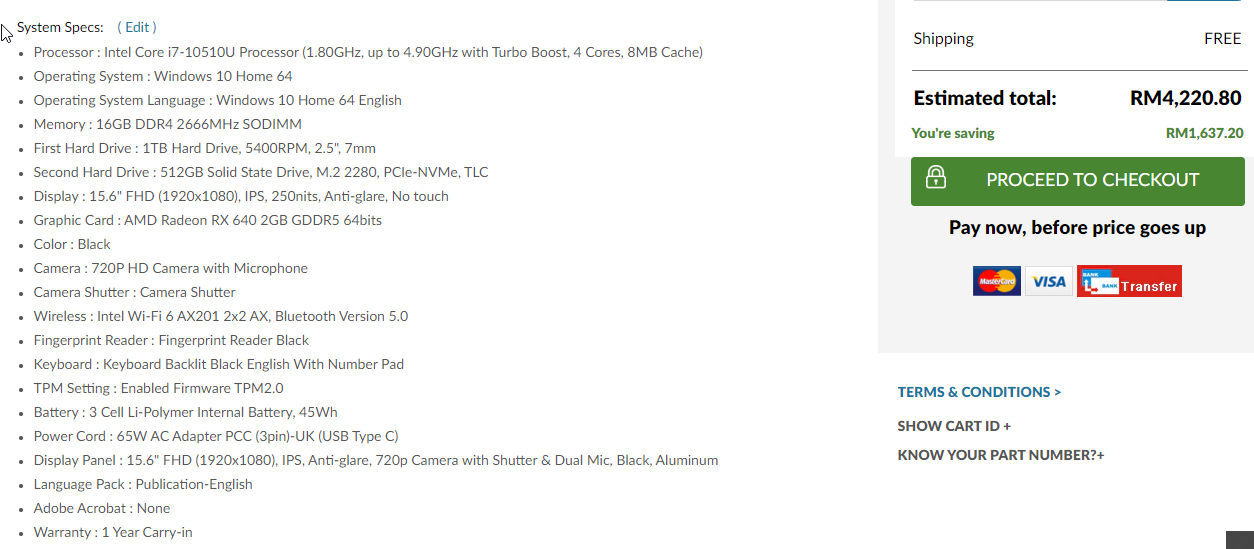Click PROCEED TO CHECKOUT button

1078,181
